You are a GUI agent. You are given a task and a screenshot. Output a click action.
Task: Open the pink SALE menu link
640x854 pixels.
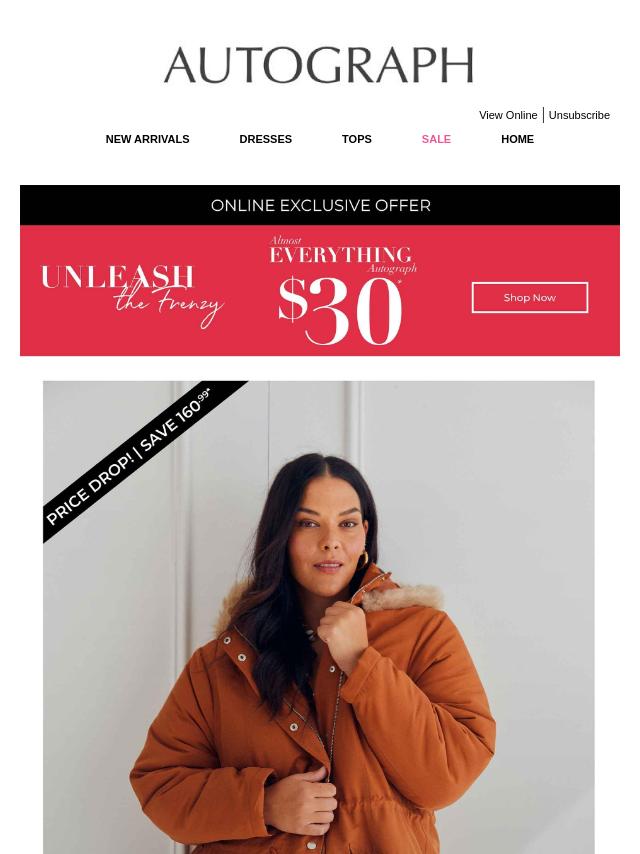pyautogui.click(x=436, y=139)
